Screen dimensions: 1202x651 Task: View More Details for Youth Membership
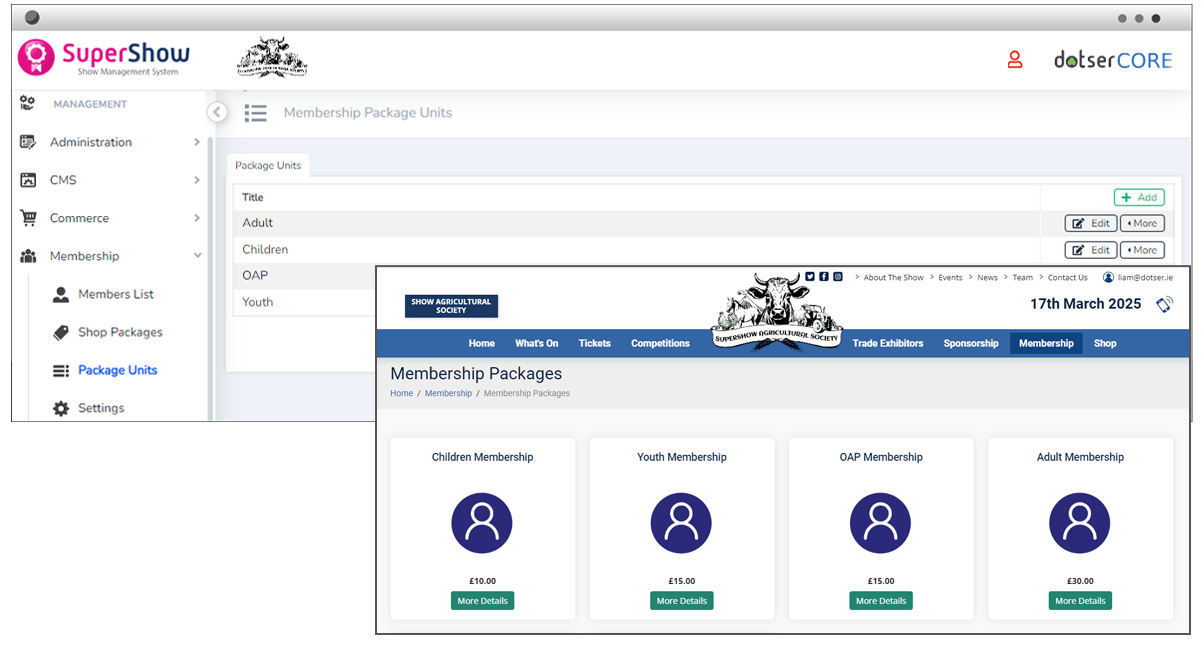click(681, 601)
